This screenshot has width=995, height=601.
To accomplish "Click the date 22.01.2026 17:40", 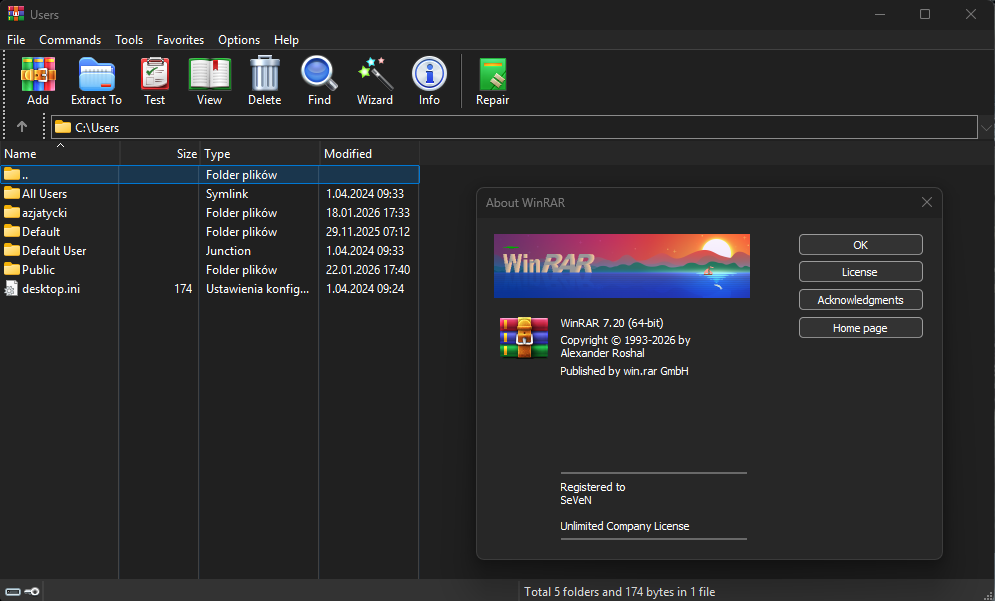I will 368,270.
